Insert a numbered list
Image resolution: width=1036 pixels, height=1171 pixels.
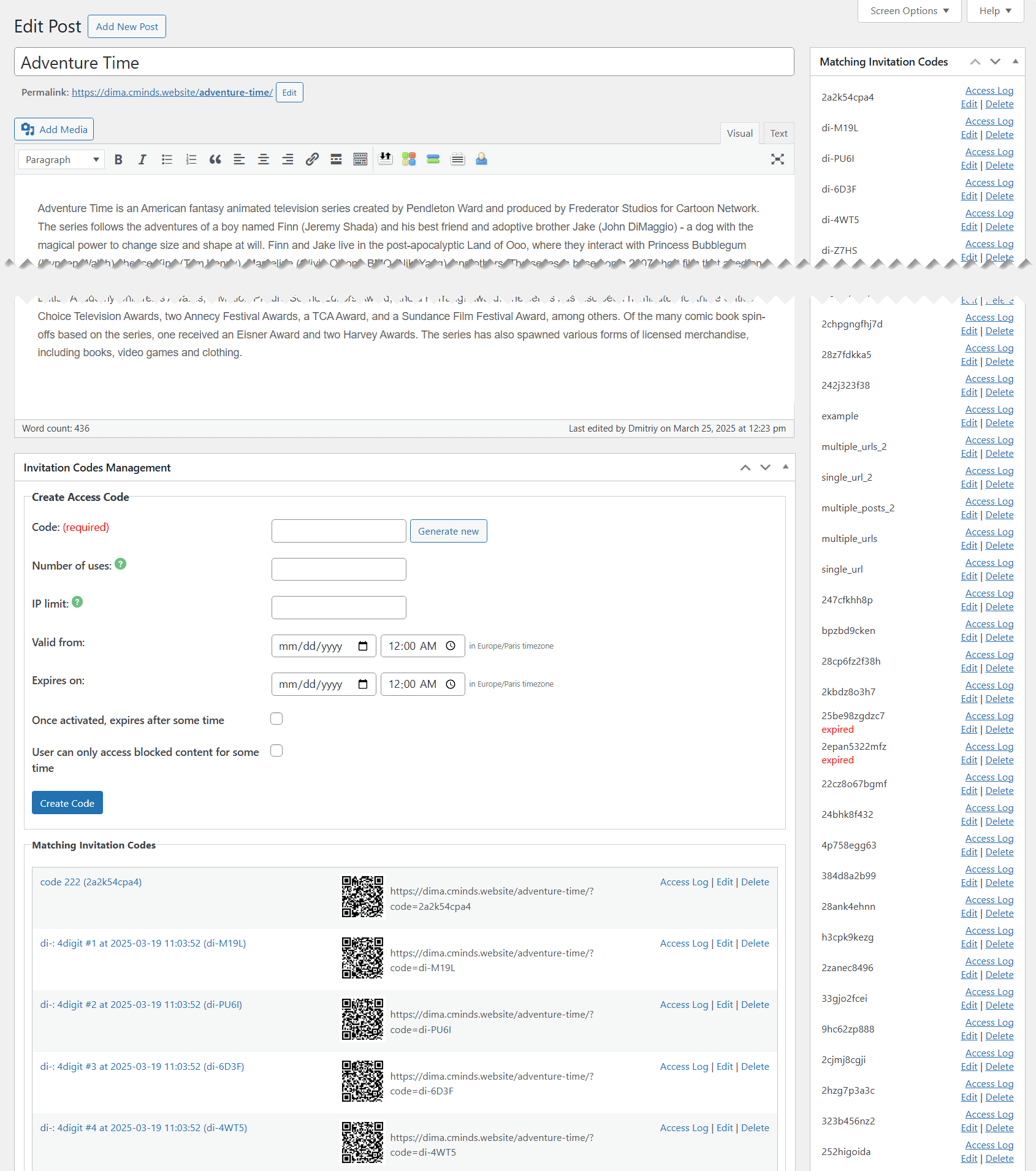tap(191, 159)
